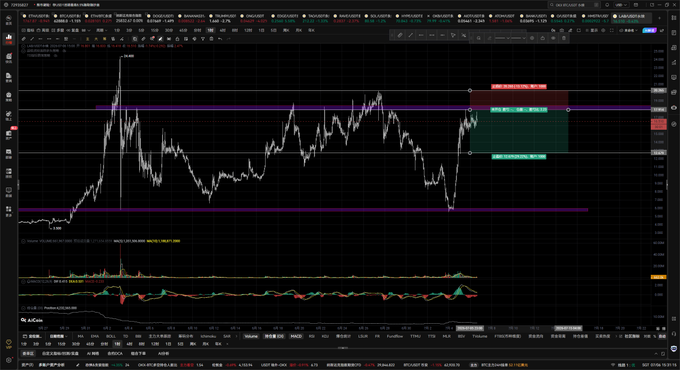This screenshot has height=370, width=680.
Task: Select the eraser tool in drawing toolbar
Action: pos(144,39)
